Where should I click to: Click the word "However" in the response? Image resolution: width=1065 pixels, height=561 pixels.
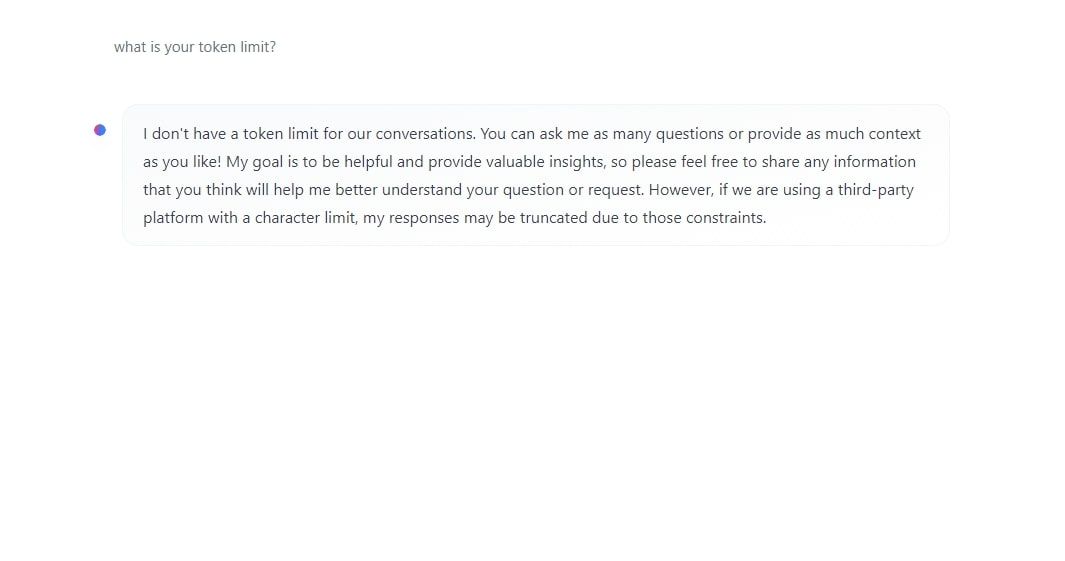(680, 190)
